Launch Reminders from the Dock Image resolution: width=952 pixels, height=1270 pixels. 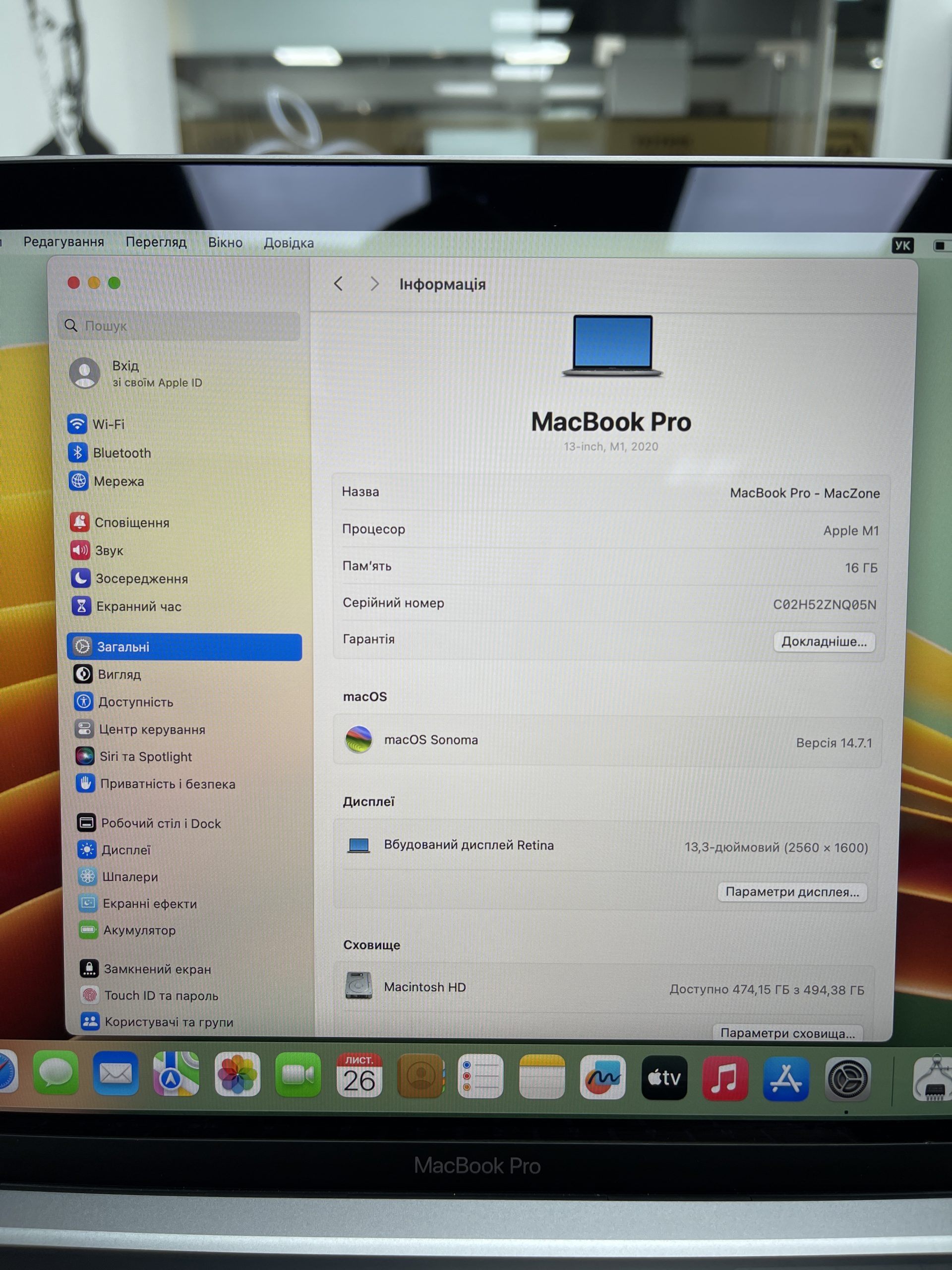point(481,1077)
